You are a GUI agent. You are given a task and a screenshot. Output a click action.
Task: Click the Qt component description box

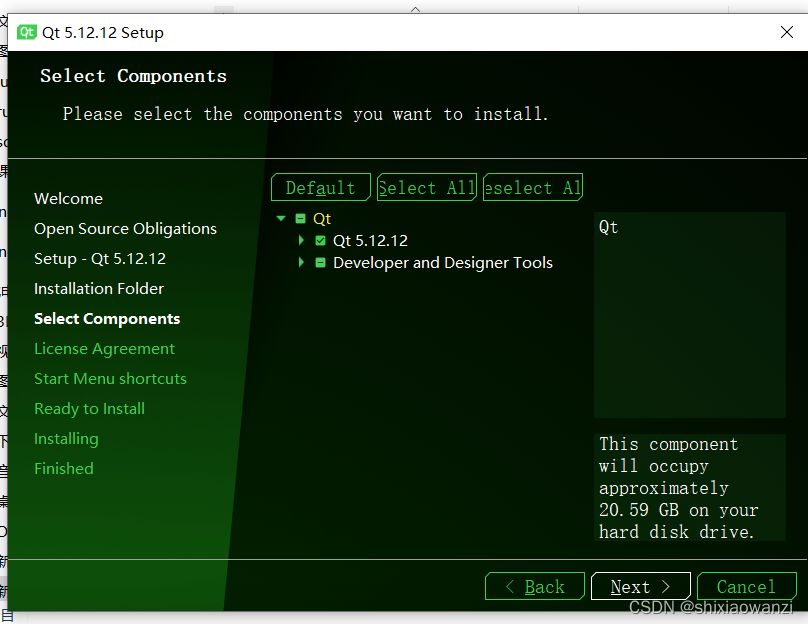tap(689, 315)
